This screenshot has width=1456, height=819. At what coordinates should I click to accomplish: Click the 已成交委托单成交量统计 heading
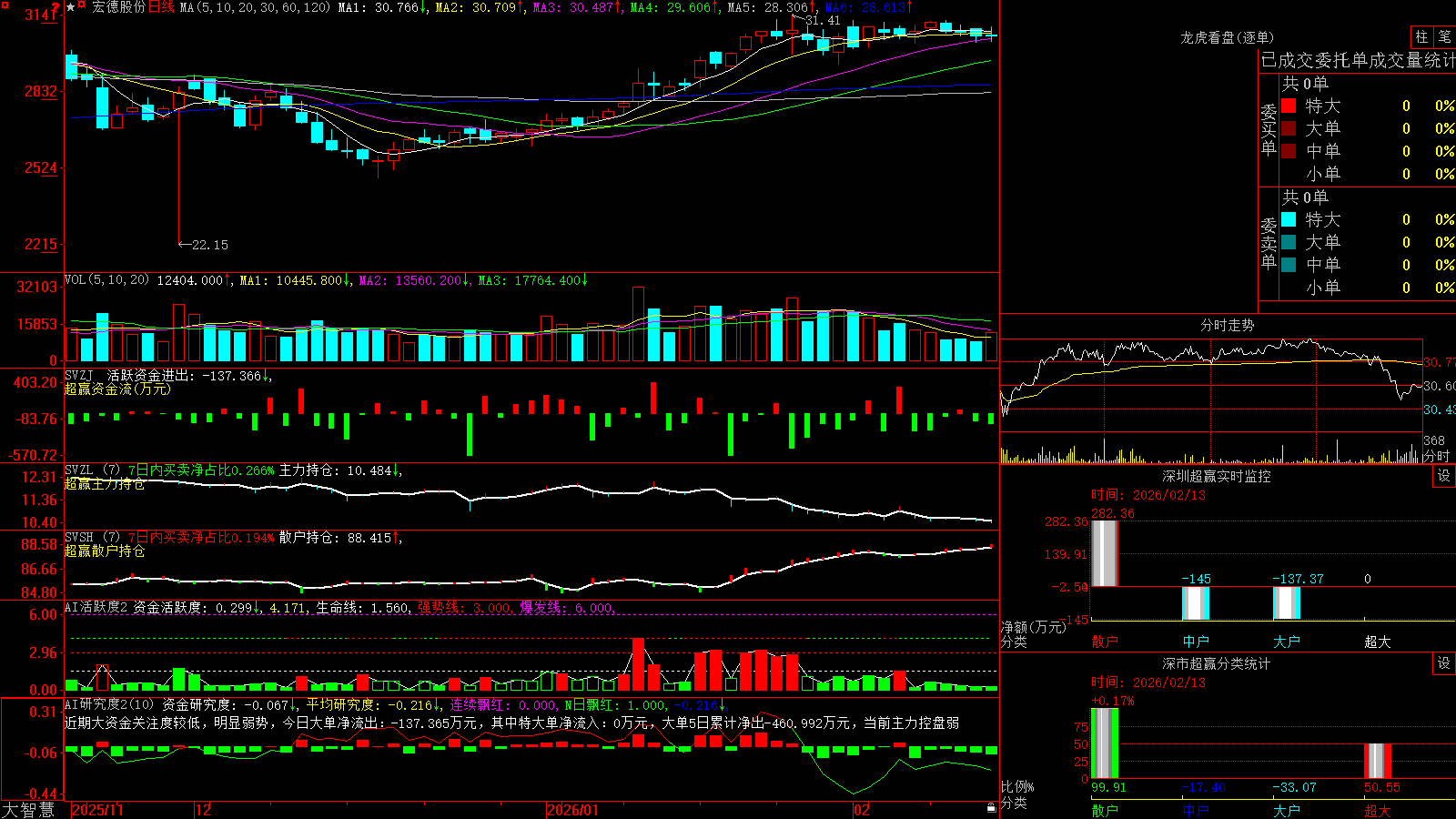pos(1358,60)
